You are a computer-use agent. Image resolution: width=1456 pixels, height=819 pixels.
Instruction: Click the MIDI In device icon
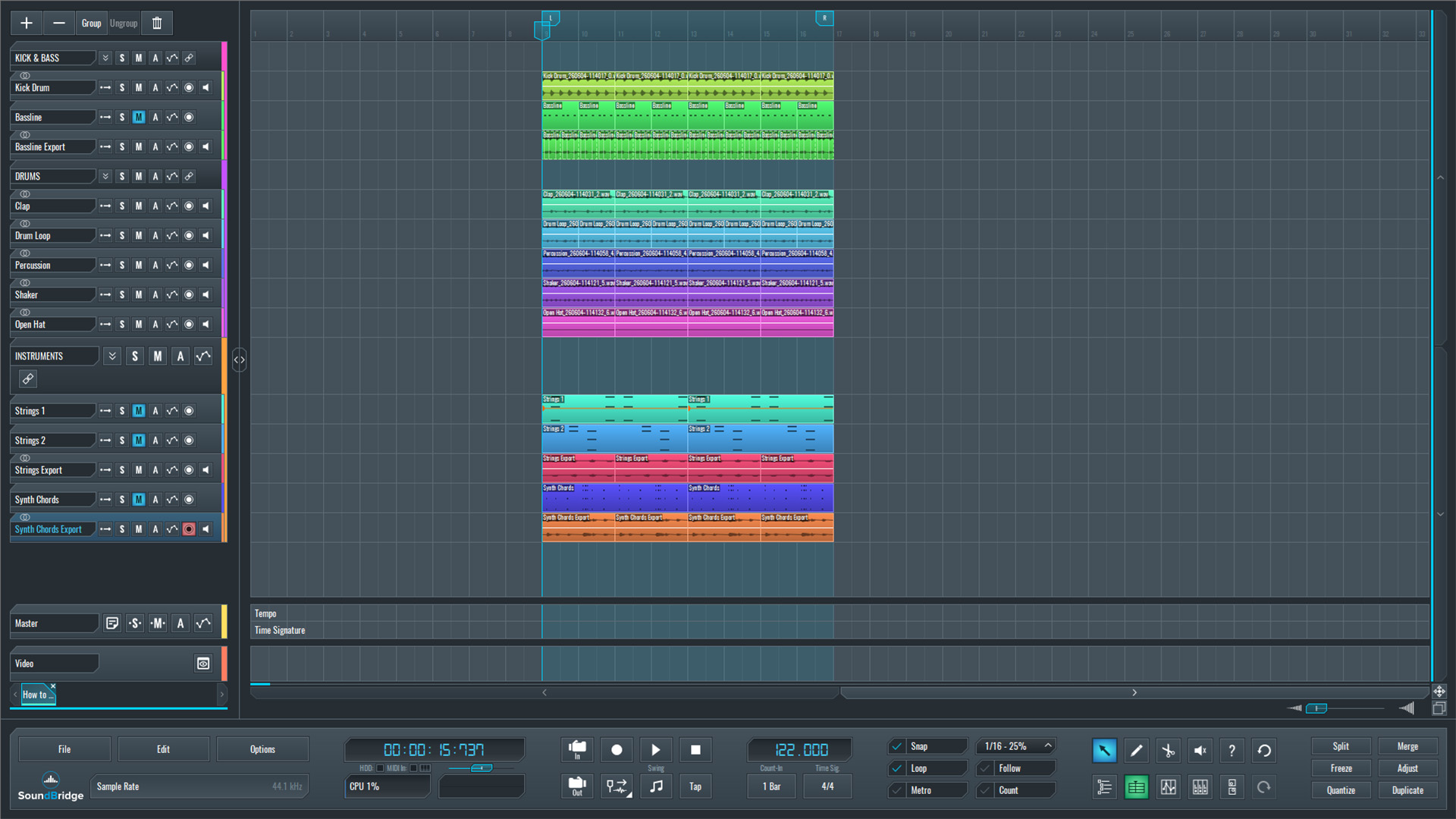coord(577,750)
